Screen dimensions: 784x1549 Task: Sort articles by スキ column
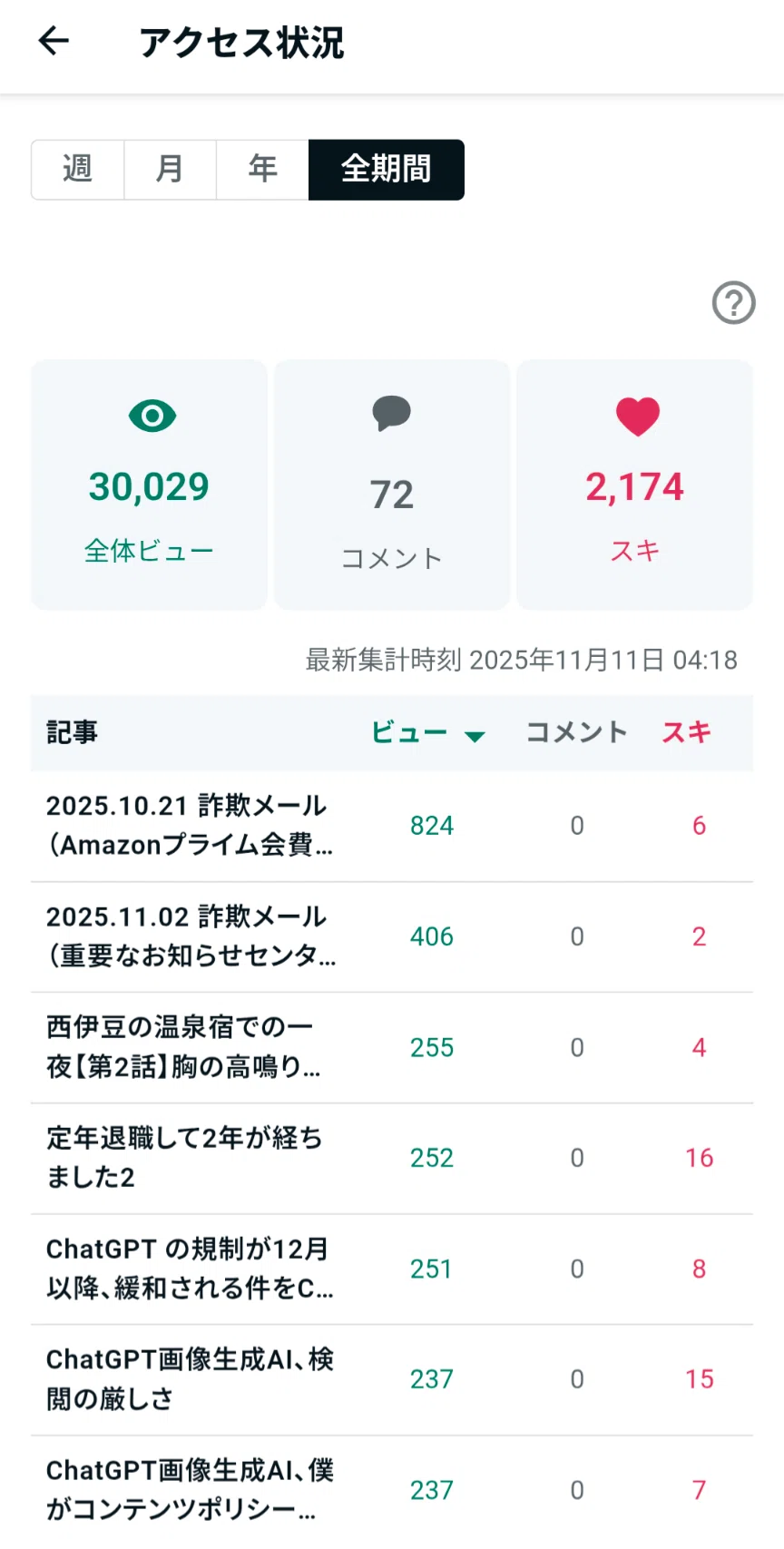coord(686,732)
